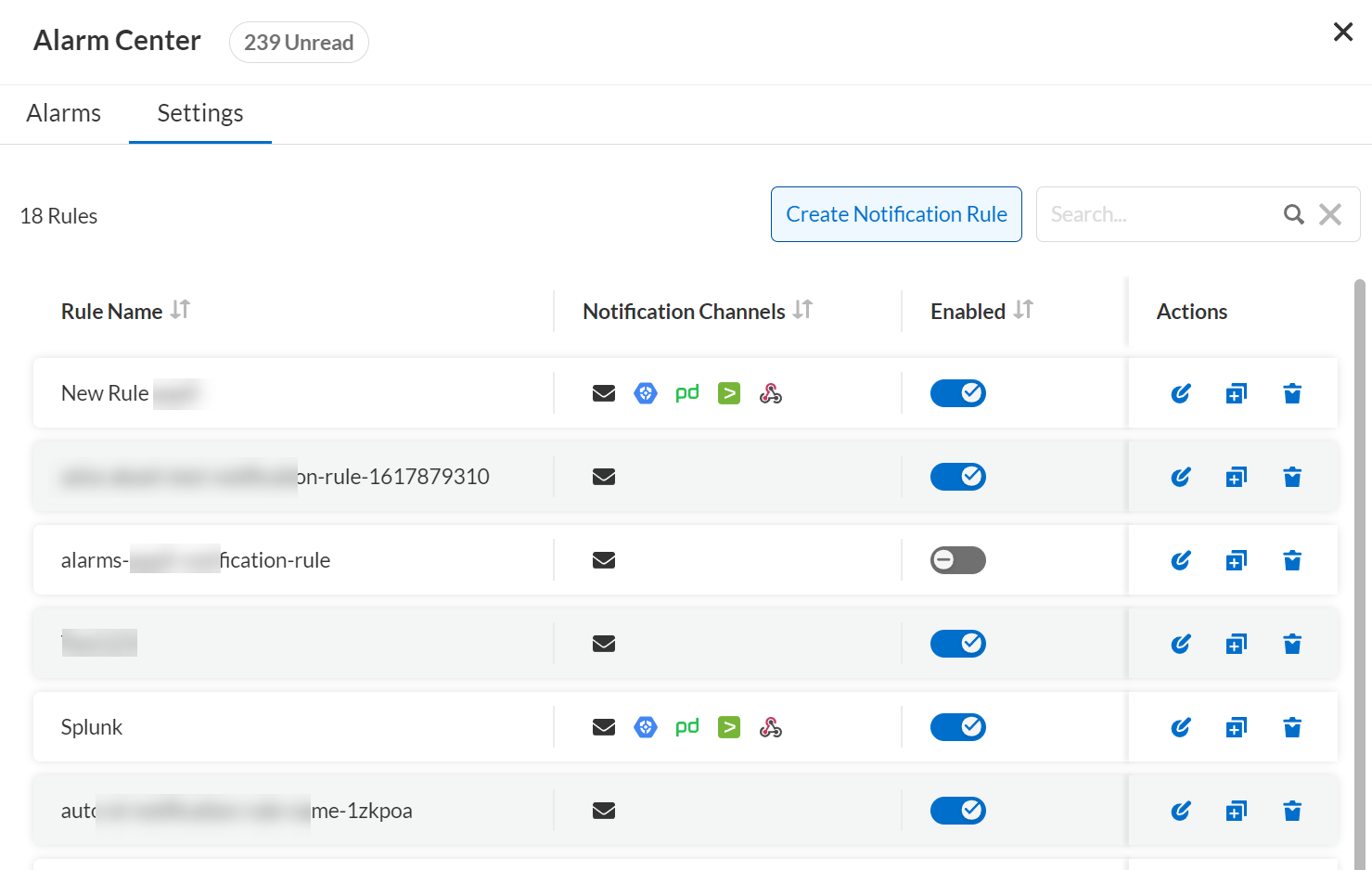
Task: Duplicate the New Rule notification rule
Action: (x=1237, y=393)
